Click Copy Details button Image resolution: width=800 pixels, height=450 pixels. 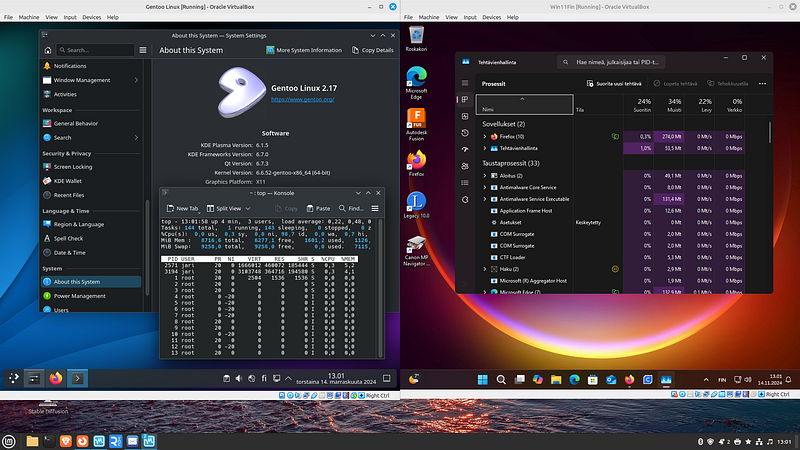[x=372, y=50]
